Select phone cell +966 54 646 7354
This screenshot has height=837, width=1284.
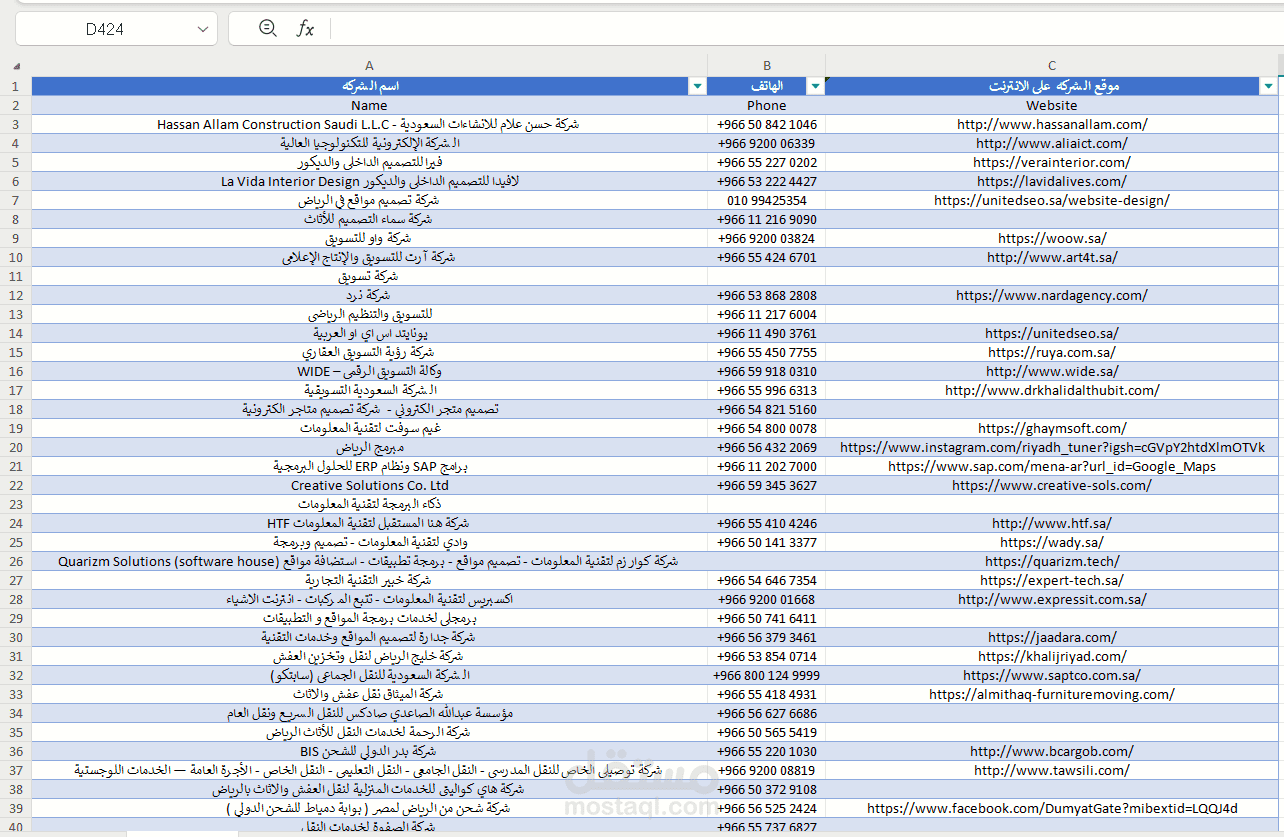tap(767, 580)
